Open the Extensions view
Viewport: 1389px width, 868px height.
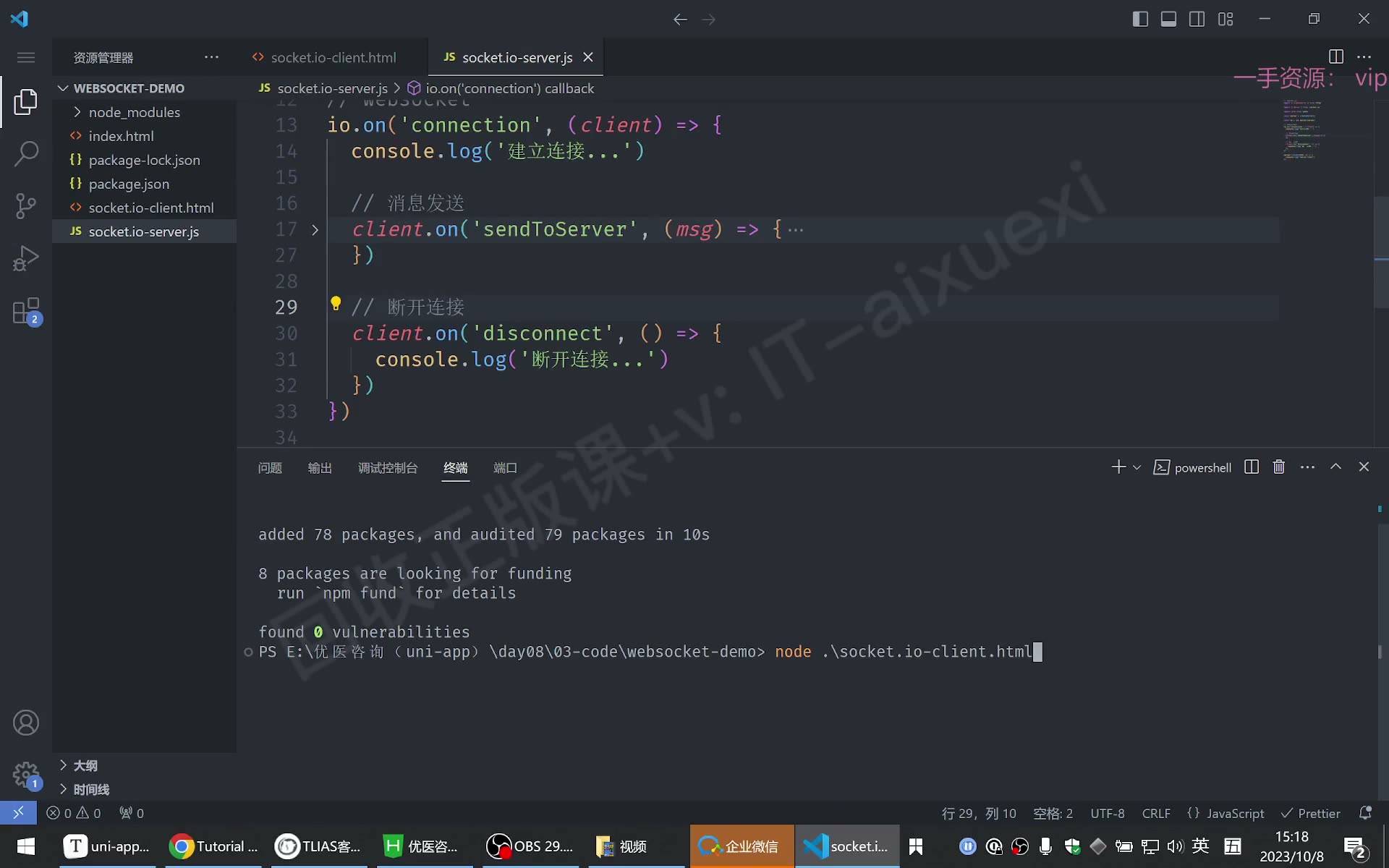(26, 311)
